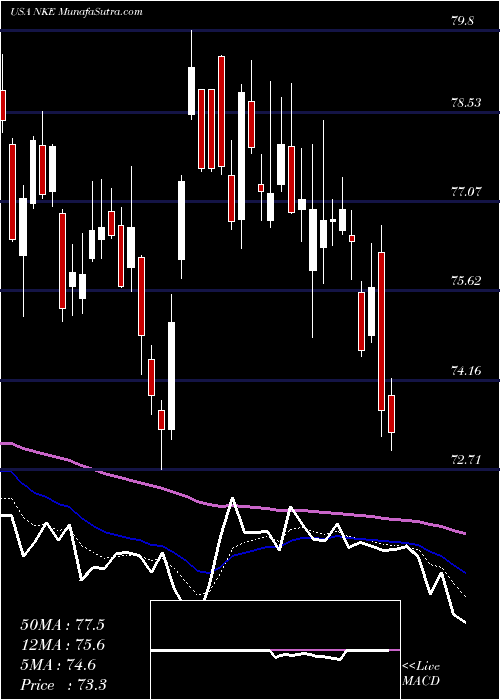This screenshot has height=700, width=500.
Task: Click the 50MA : 77.5 readout
Action: 62,625
